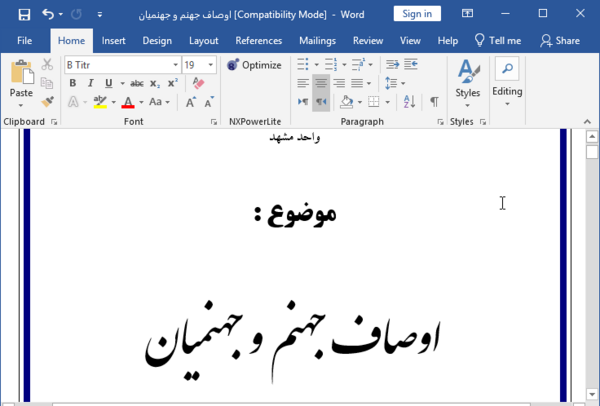600x406 pixels.
Task: Switch to the Design tab
Action: click(x=157, y=41)
